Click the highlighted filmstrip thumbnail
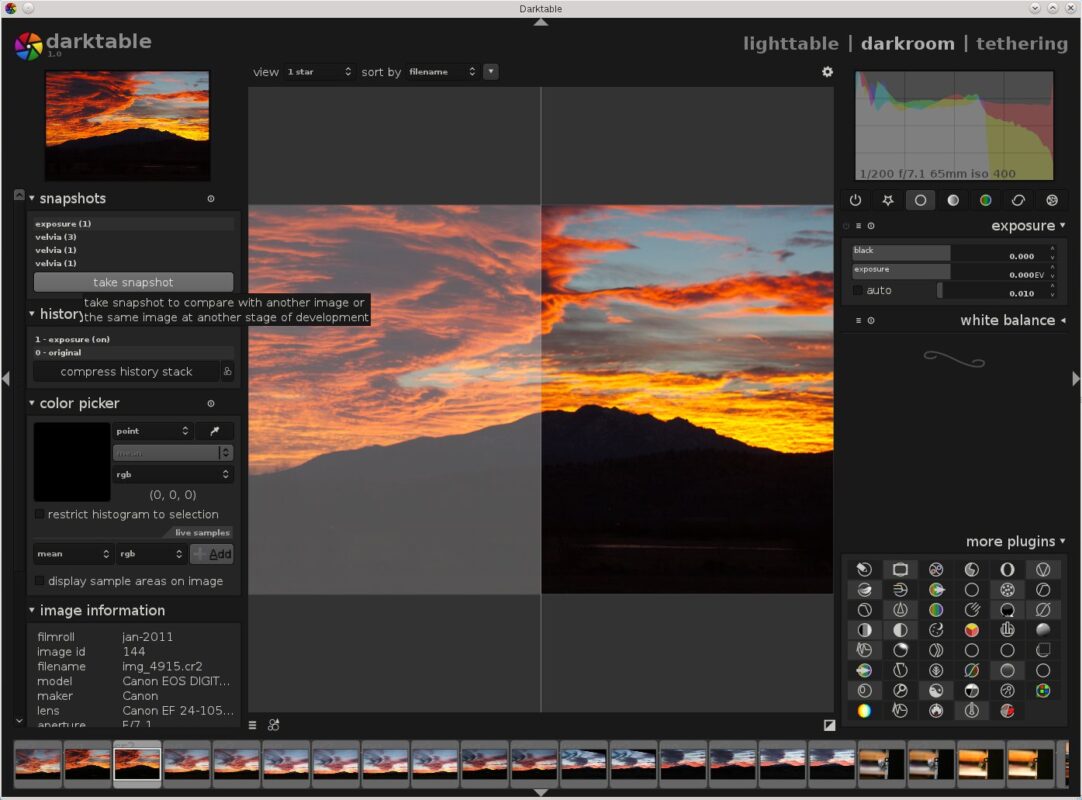 click(x=137, y=764)
